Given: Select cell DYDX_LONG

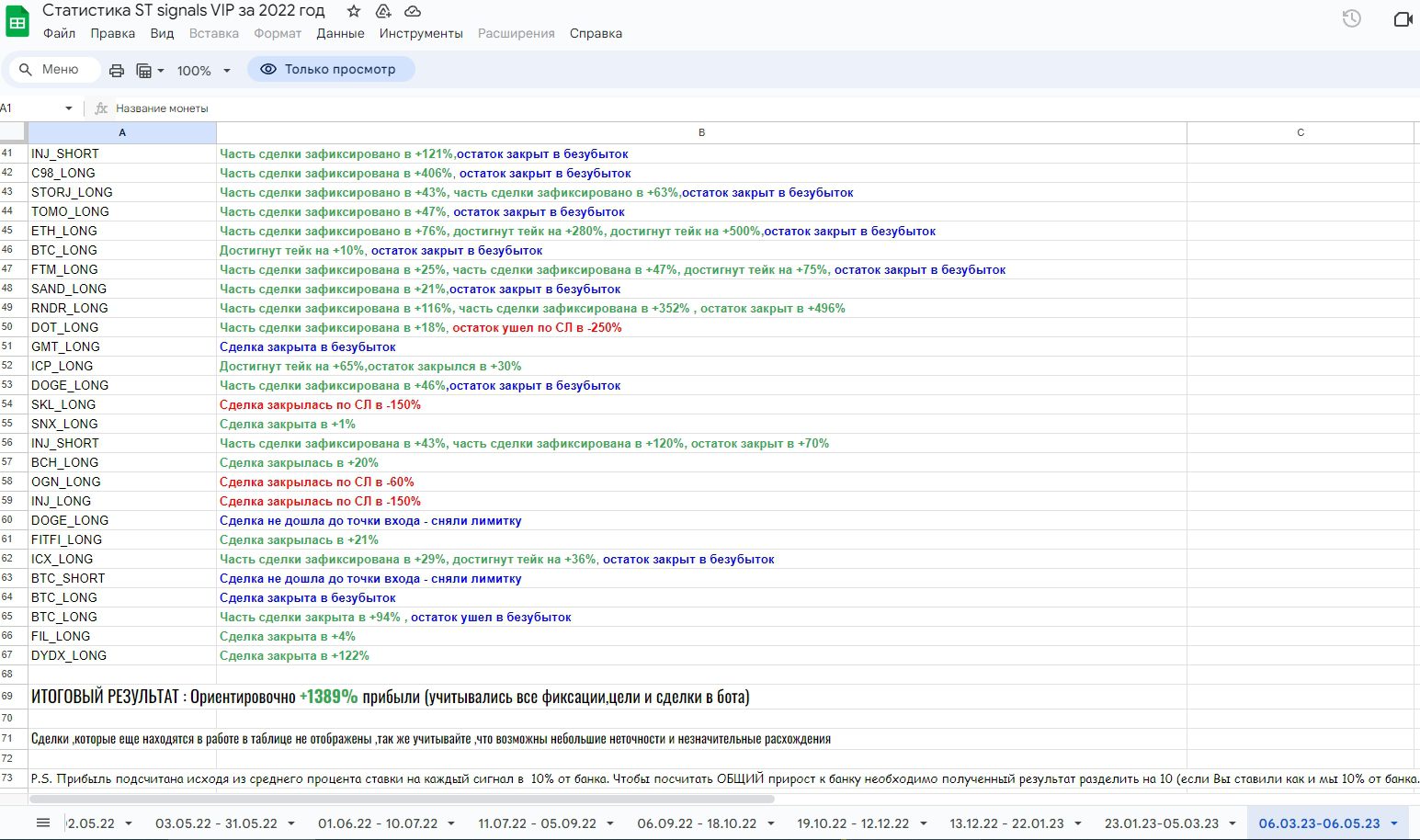Looking at the screenshot, I should (x=122, y=655).
